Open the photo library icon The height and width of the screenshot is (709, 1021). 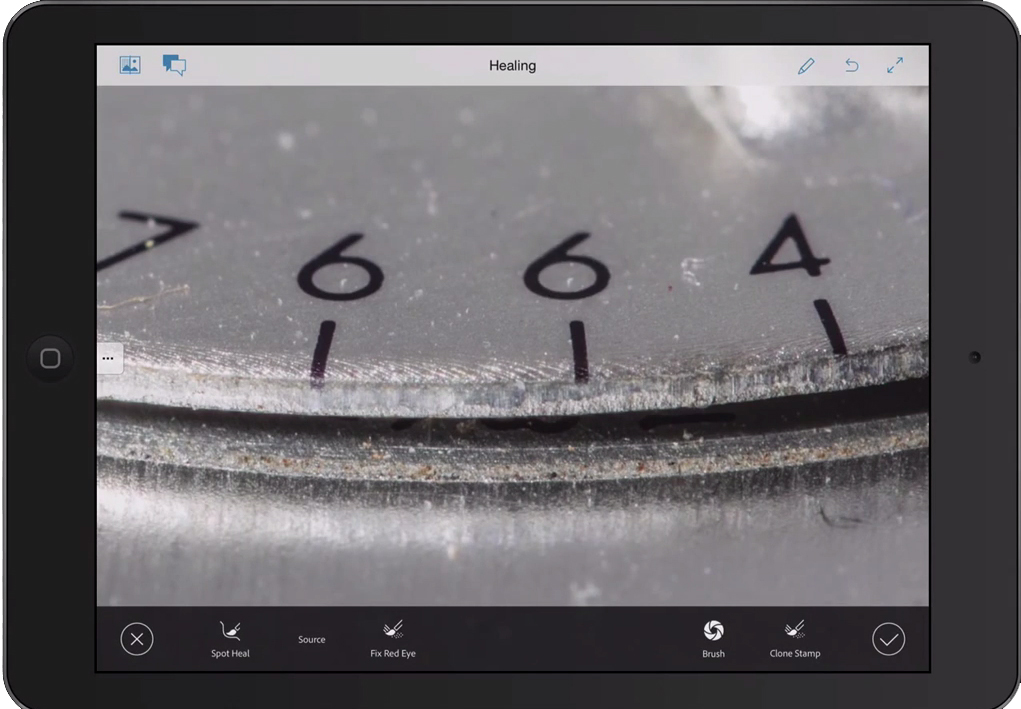(x=130, y=65)
